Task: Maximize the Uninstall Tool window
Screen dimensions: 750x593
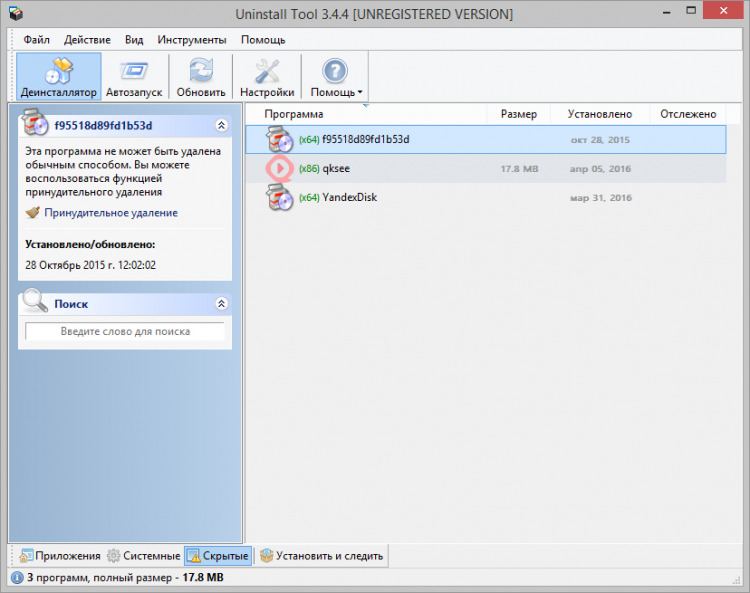Action: point(691,11)
